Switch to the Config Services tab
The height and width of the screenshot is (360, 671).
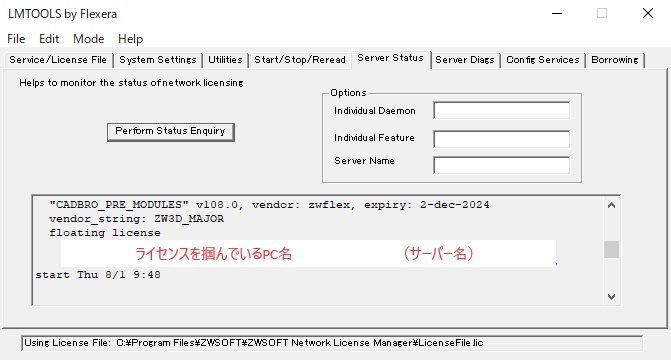pyautogui.click(x=543, y=60)
